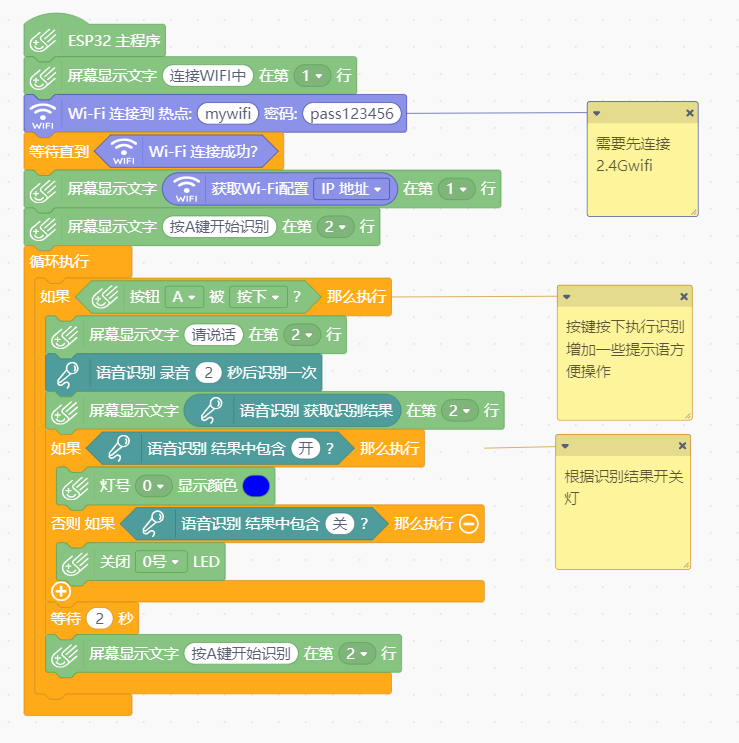Click the ESP32 主程序 hat block icon
The height and width of the screenshot is (743, 739).
[x=43, y=41]
